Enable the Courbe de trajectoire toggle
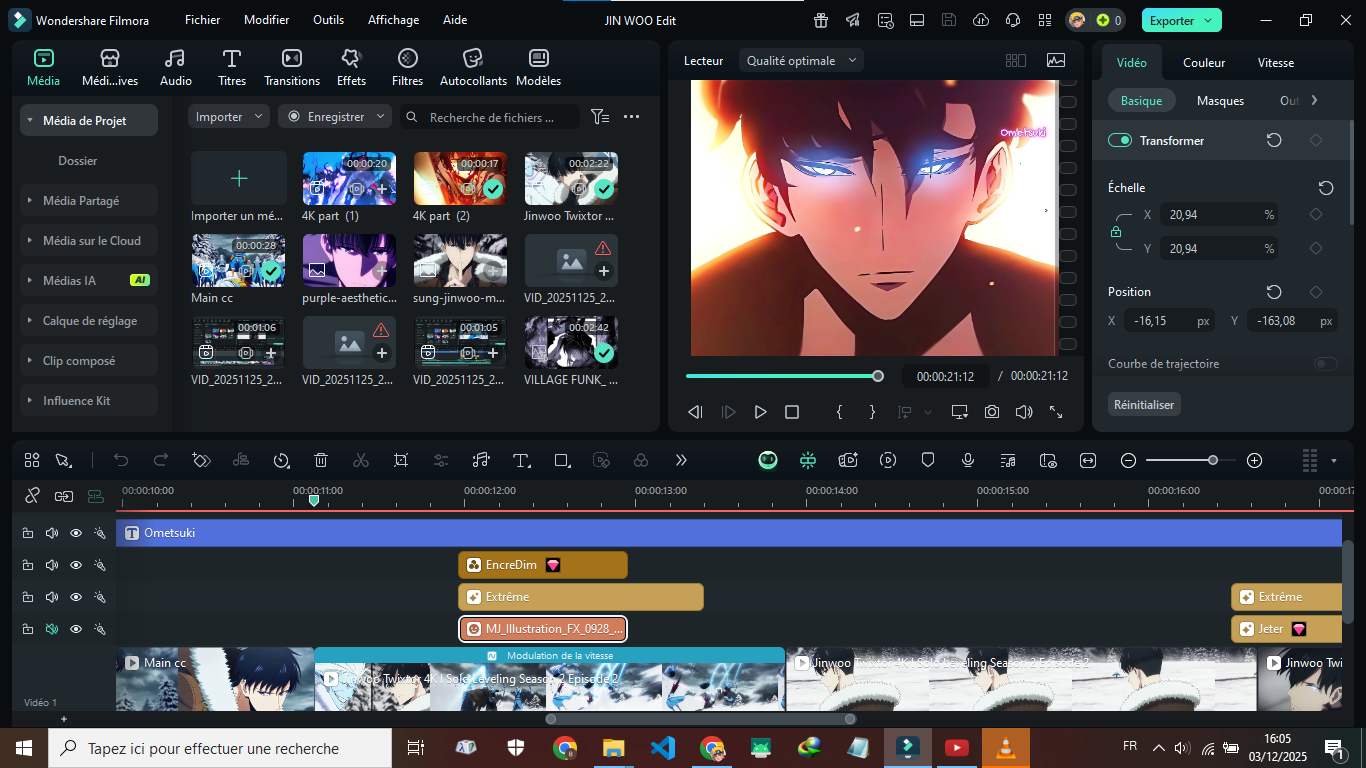1366x768 pixels. click(1325, 364)
